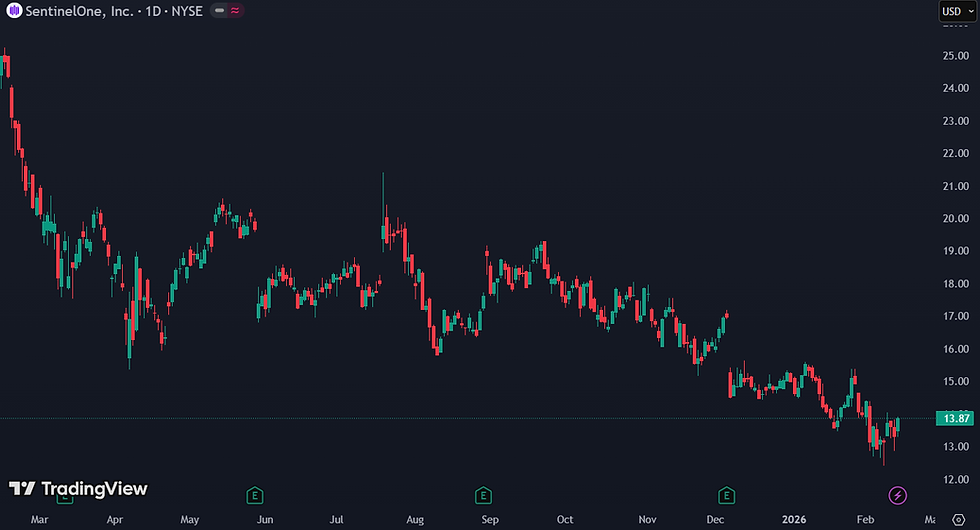This screenshot has height=530, width=980.
Task: Click the 17.00 price axis label
Action: 956,316
